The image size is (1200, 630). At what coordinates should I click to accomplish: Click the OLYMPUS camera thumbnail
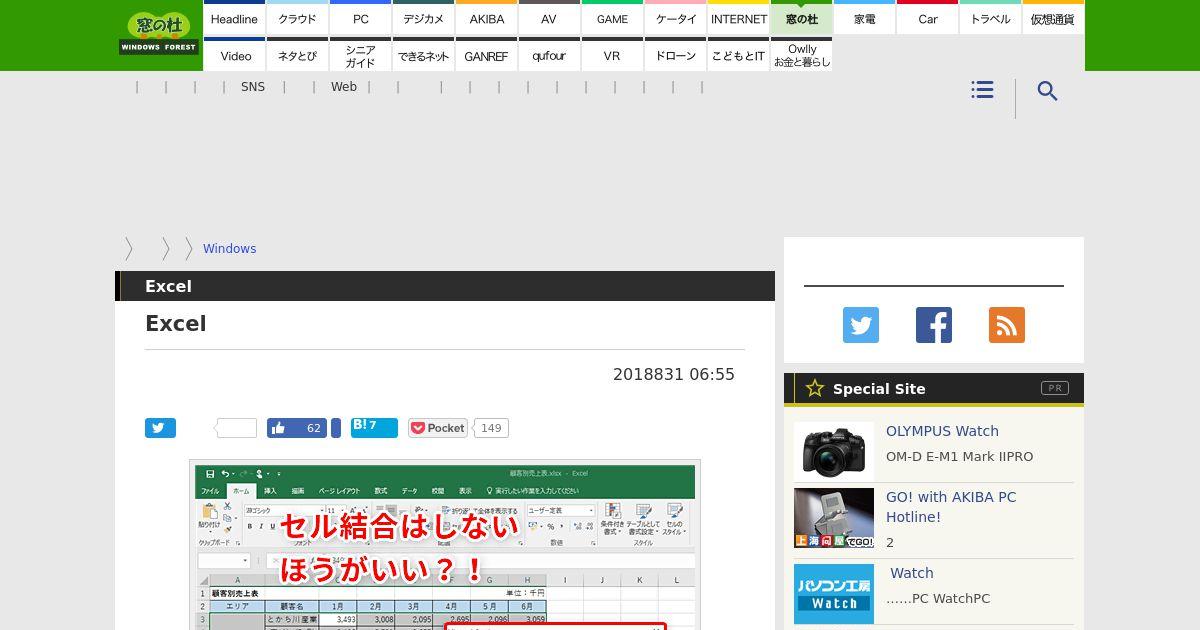click(x=834, y=451)
